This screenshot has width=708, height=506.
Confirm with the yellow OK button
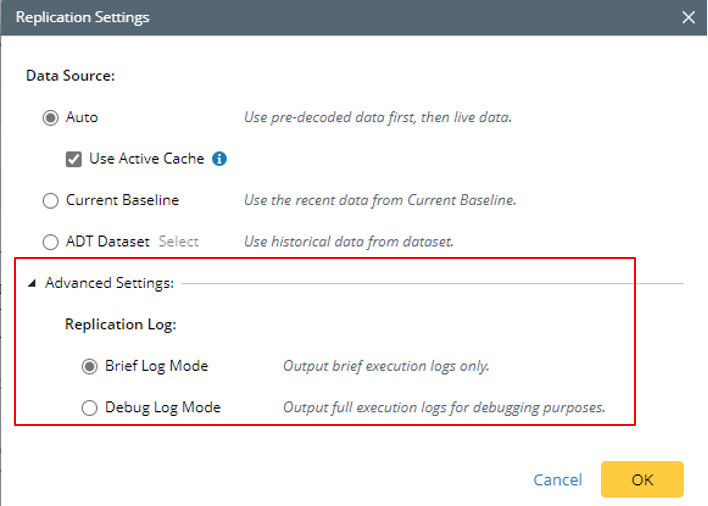(x=642, y=480)
